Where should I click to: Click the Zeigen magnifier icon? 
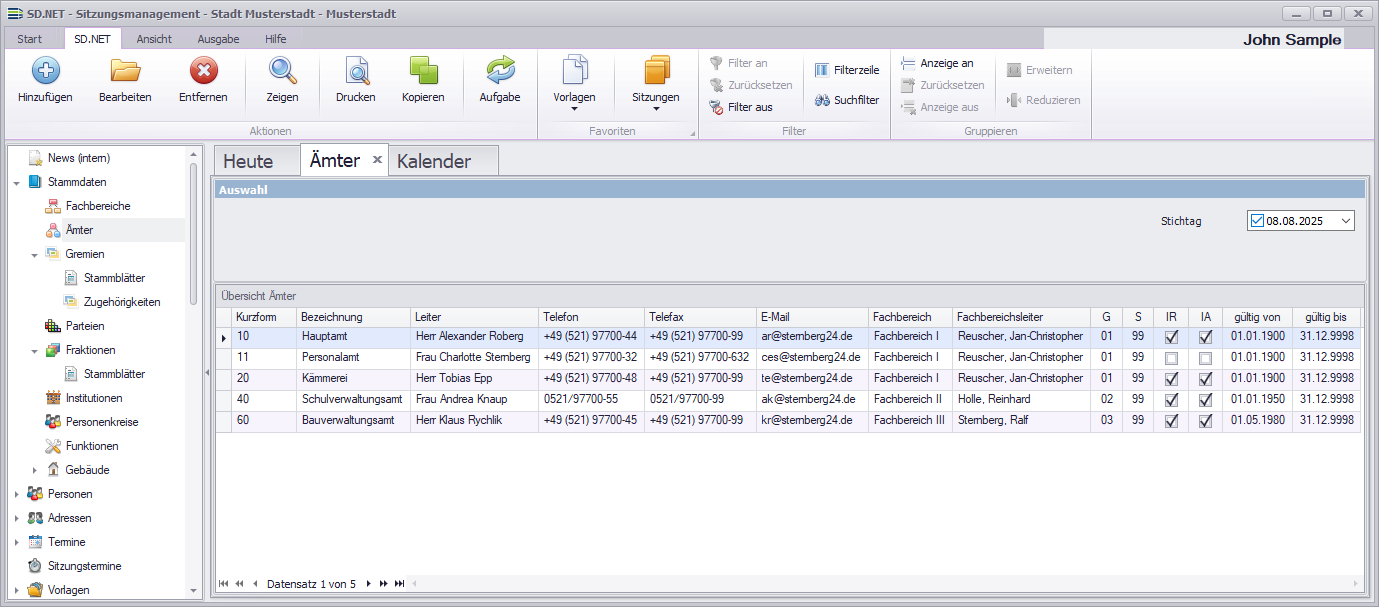pyautogui.click(x=282, y=71)
